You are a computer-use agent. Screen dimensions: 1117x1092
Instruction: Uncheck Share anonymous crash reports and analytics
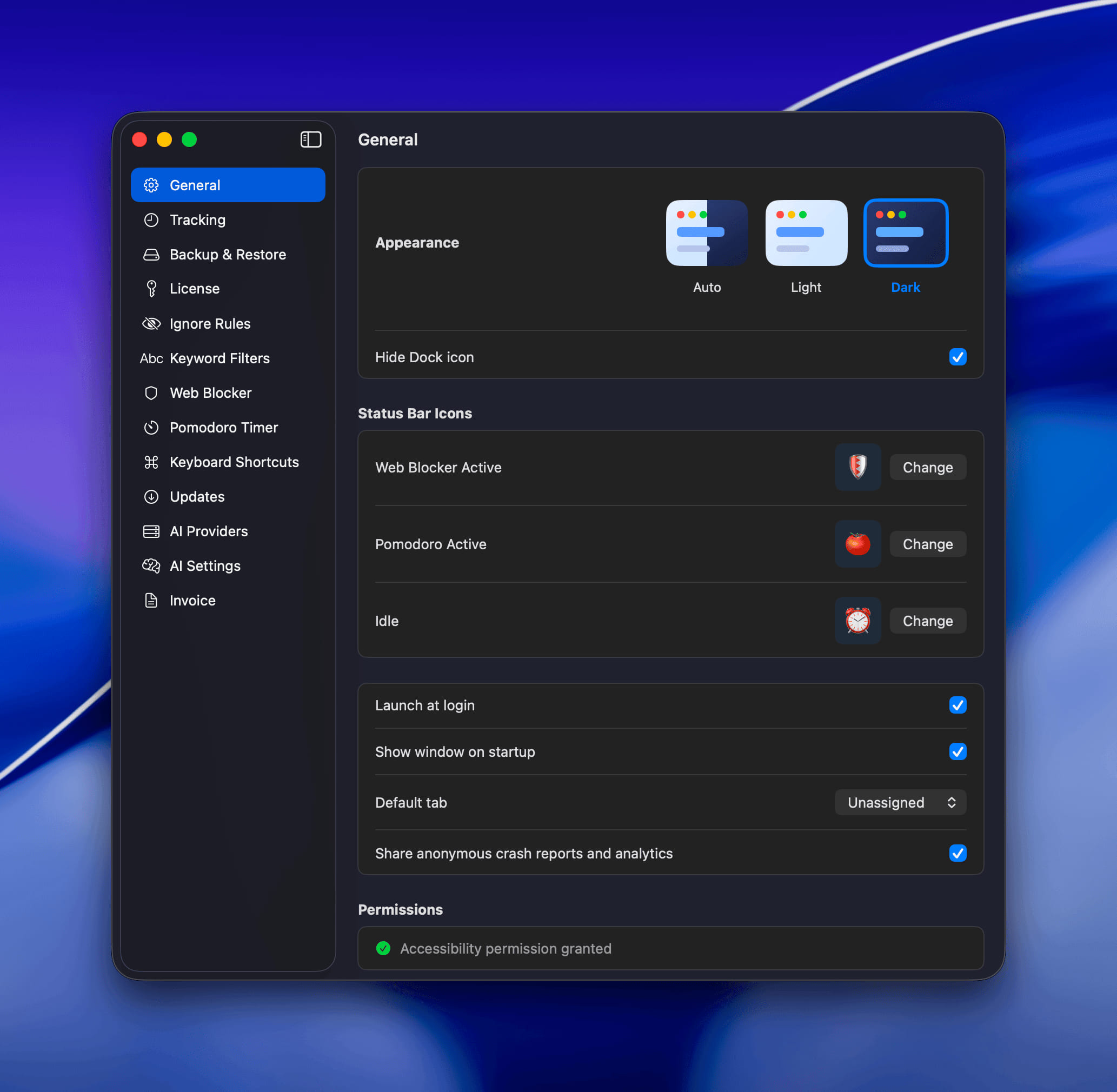pyautogui.click(x=957, y=853)
